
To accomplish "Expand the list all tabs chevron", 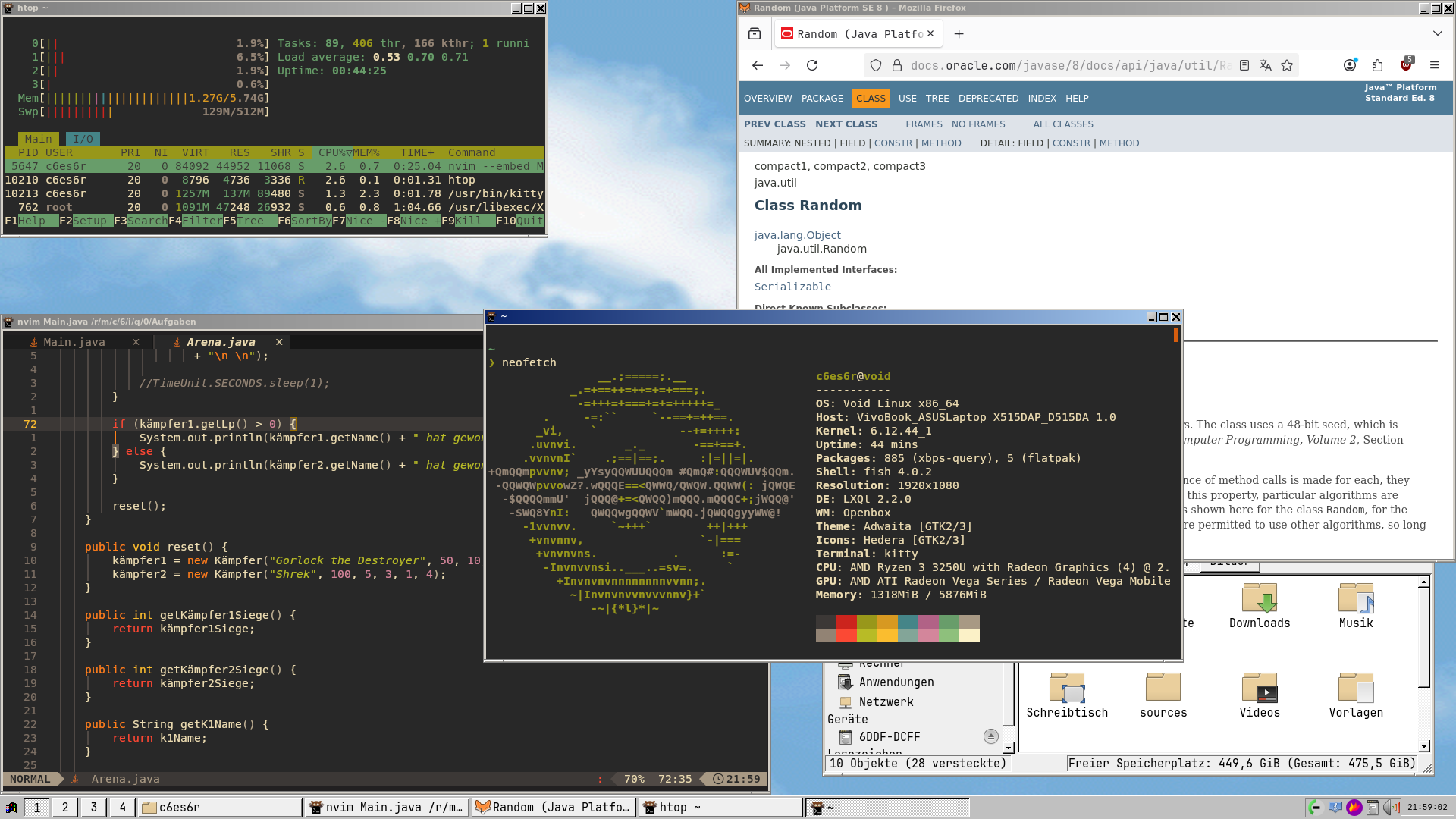I will click(x=1437, y=34).
